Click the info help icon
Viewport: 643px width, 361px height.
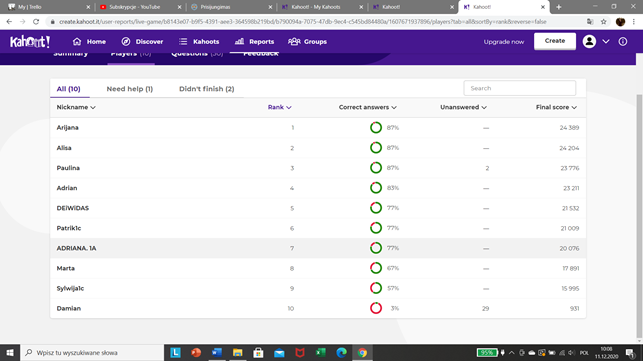point(622,41)
